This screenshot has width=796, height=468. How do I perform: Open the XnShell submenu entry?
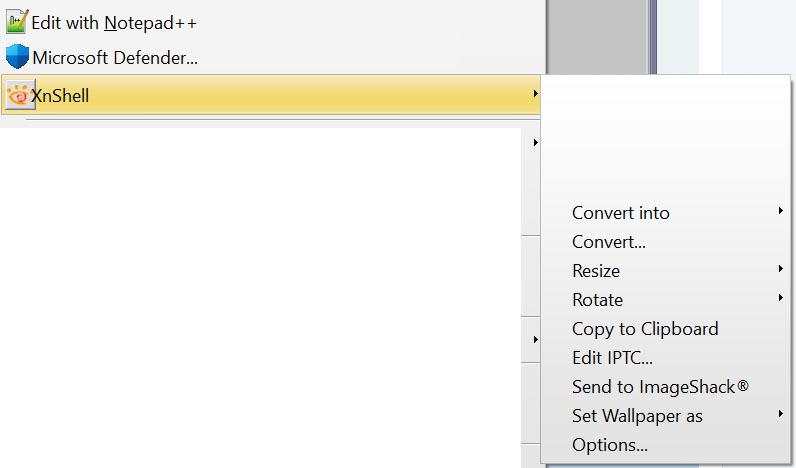pyautogui.click(x=271, y=94)
